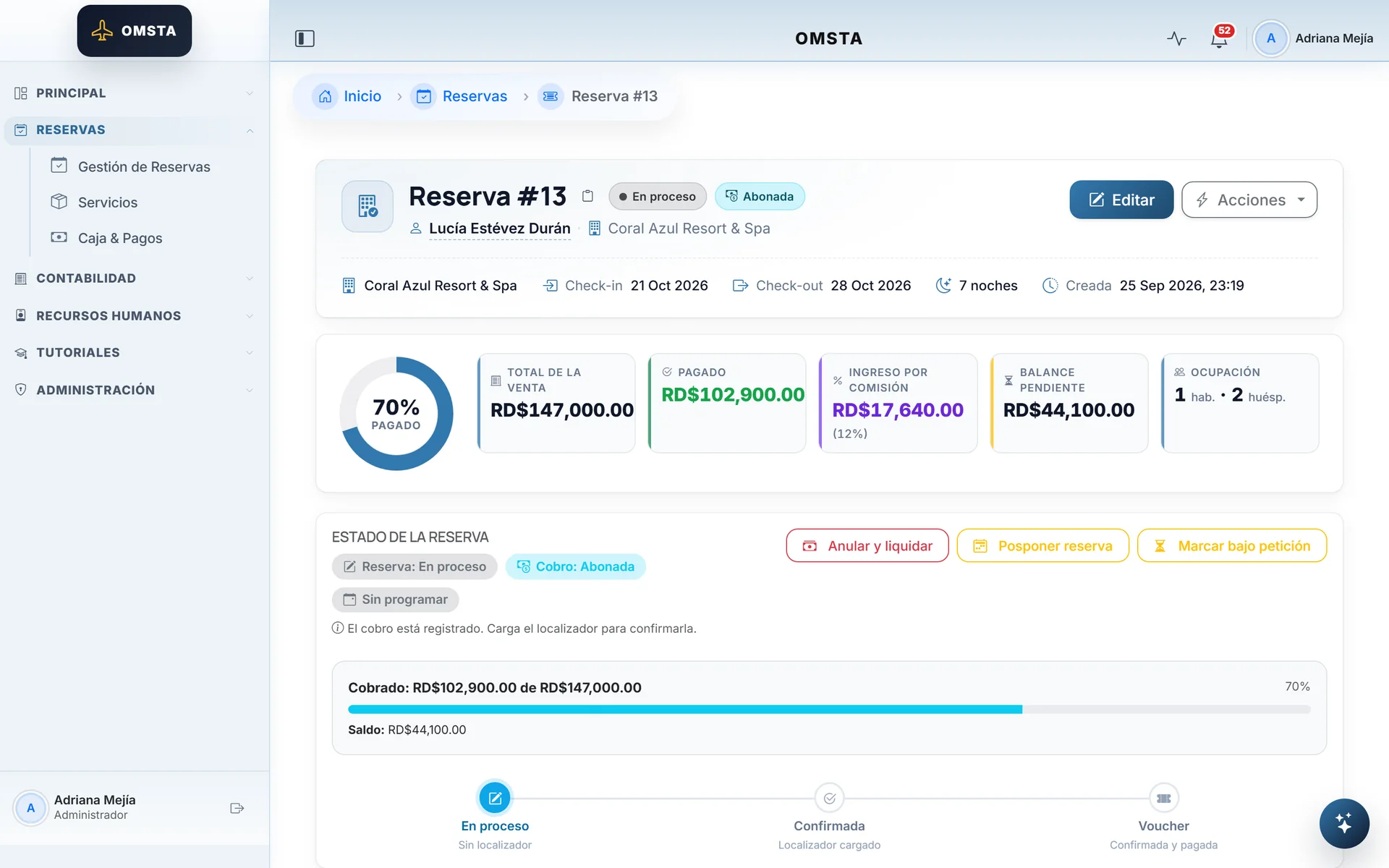Click the Confirmada step icon
This screenshot has width=1389, height=868.
tap(829, 798)
